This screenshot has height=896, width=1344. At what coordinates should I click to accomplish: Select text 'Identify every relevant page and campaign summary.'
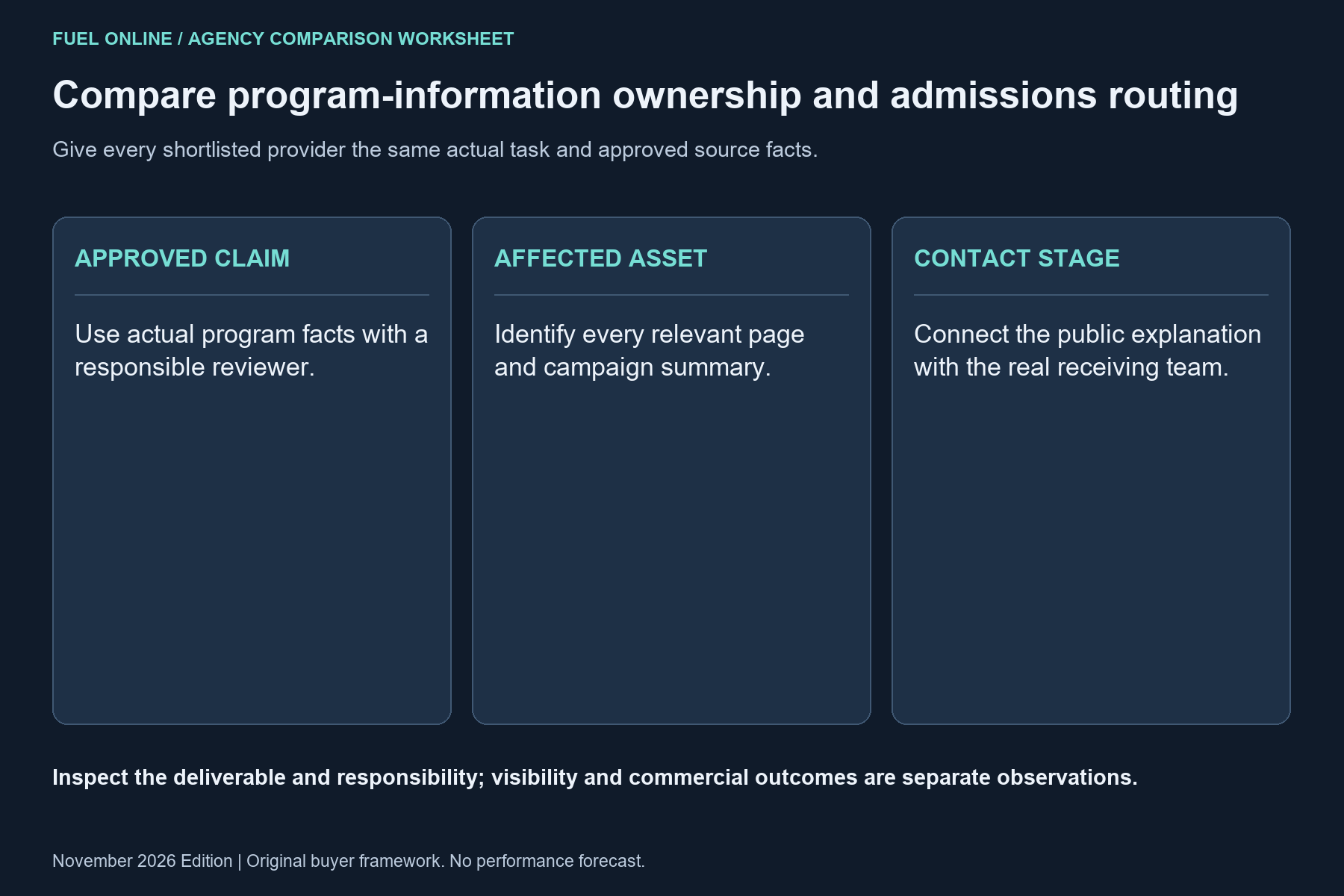coord(650,350)
